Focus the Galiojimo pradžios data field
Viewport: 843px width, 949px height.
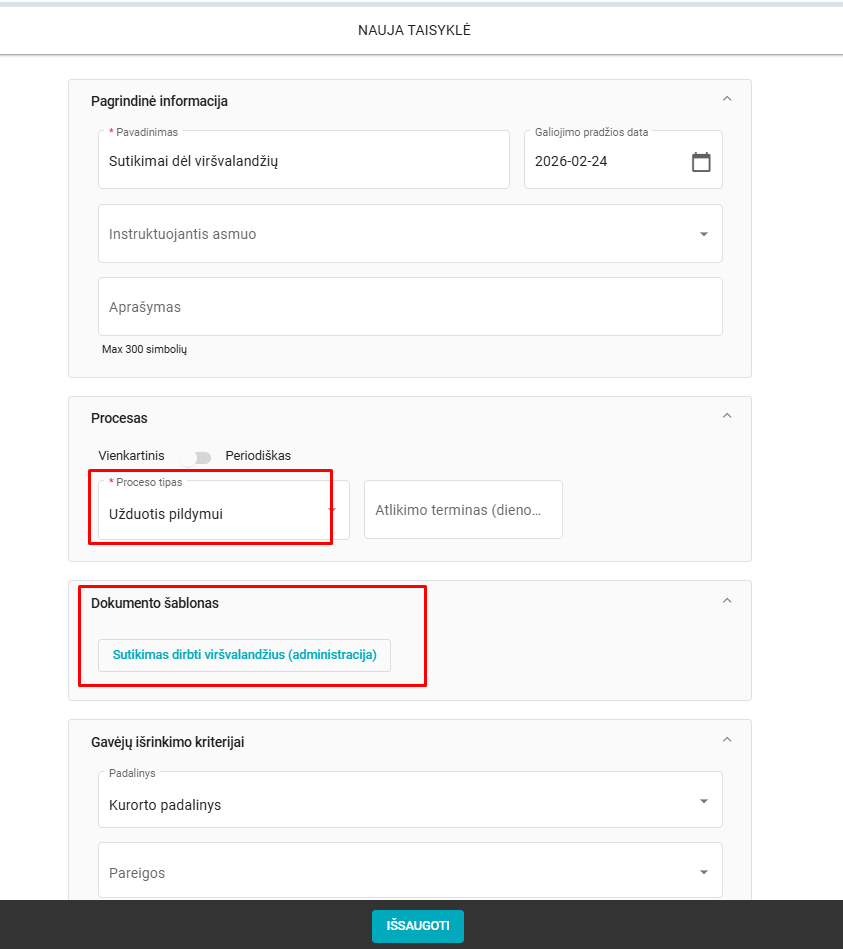[x=606, y=162]
